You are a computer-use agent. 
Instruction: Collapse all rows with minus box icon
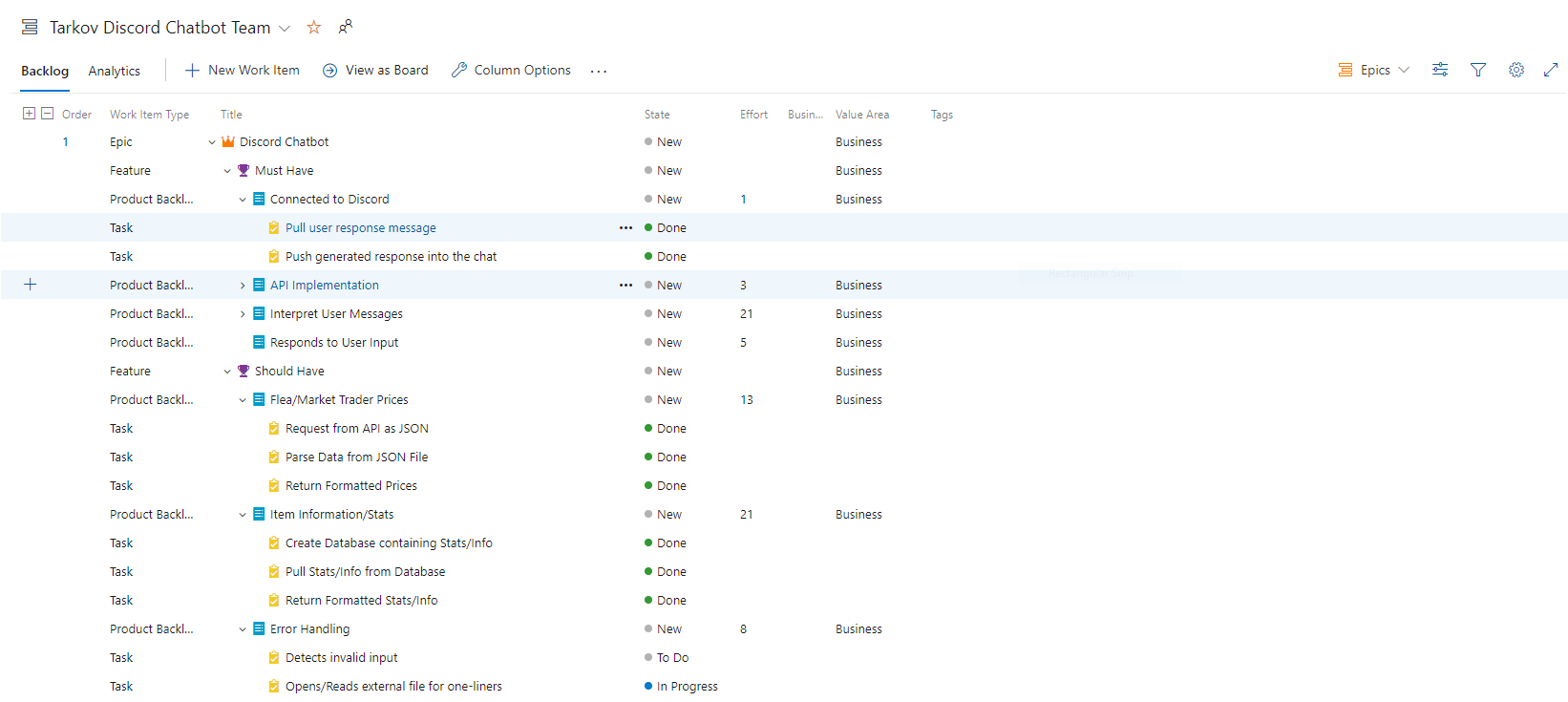click(47, 113)
